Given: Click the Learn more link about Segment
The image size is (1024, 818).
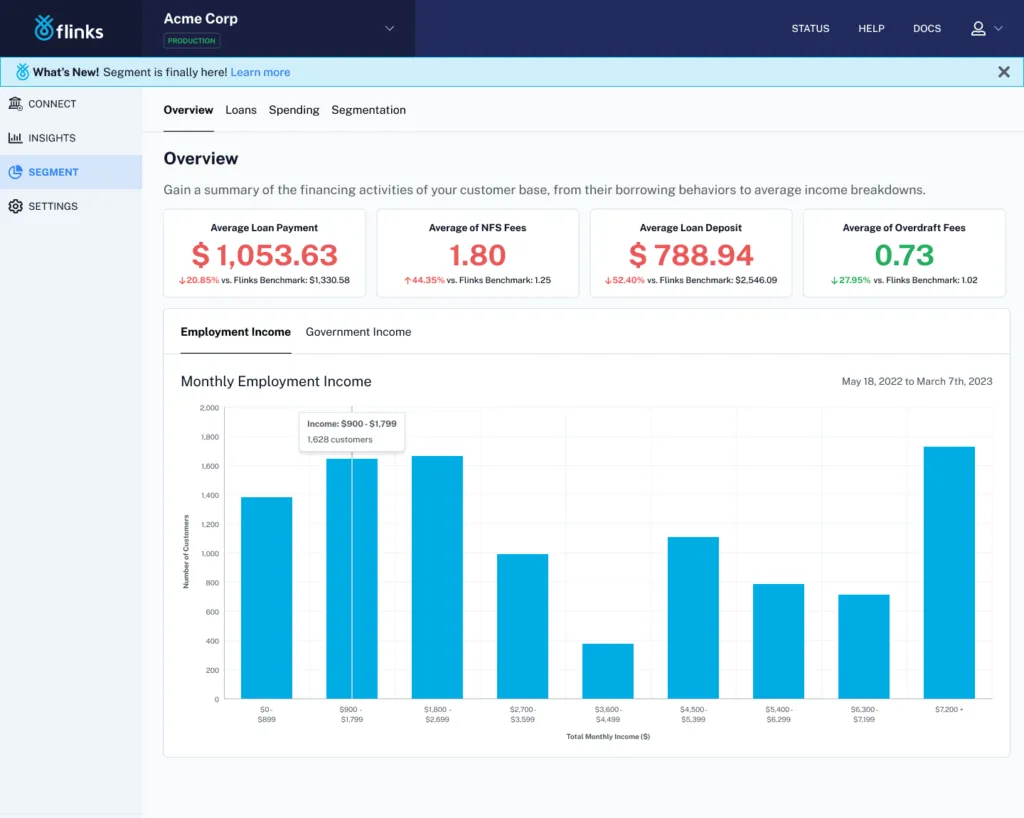Looking at the screenshot, I should click(x=259, y=72).
